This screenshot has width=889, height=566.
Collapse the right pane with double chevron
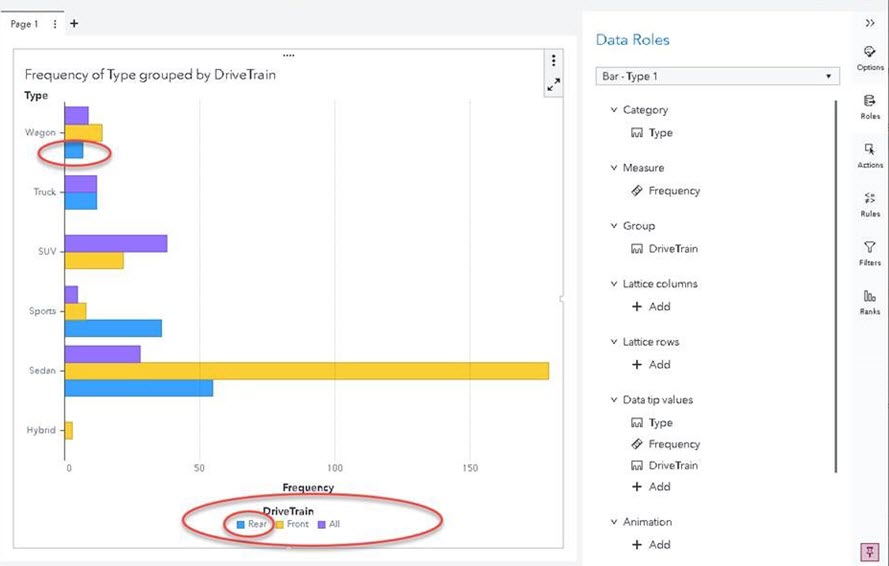[870, 23]
